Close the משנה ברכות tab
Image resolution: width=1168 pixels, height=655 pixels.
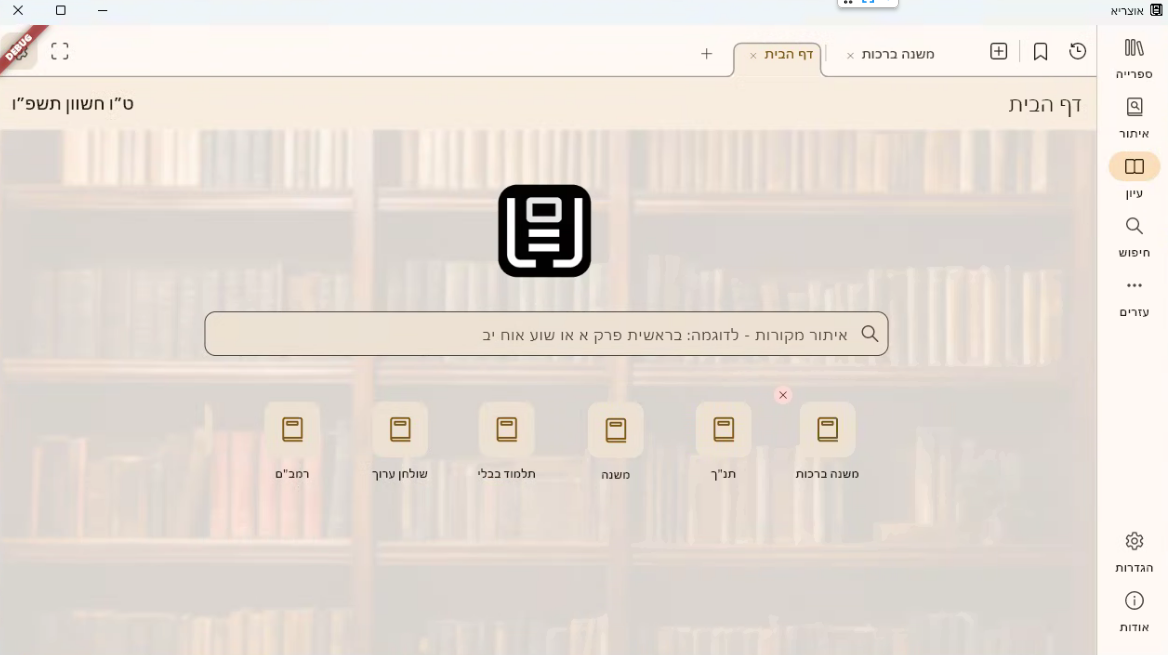[x=850, y=56]
